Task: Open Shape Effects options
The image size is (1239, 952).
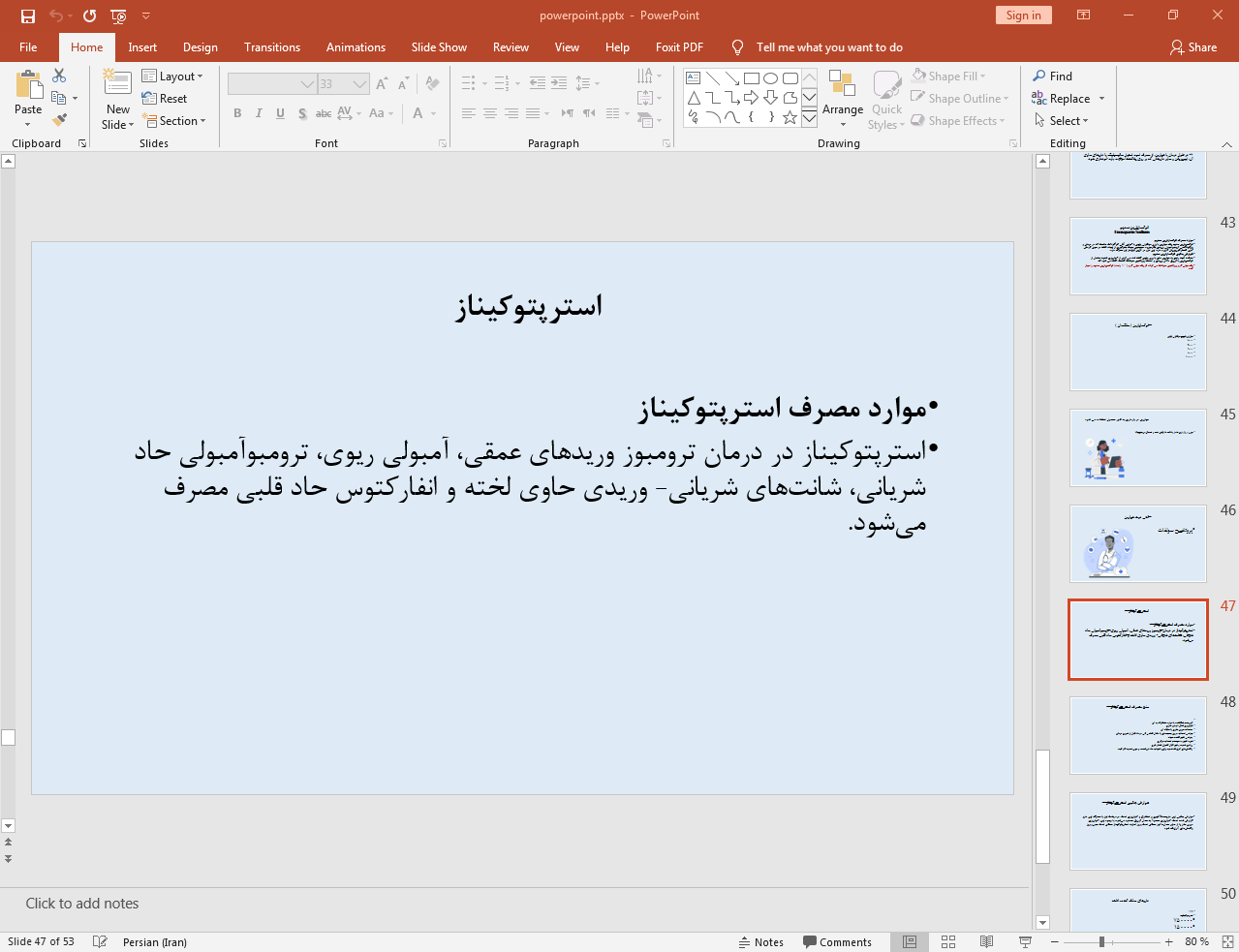Action: [958, 120]
